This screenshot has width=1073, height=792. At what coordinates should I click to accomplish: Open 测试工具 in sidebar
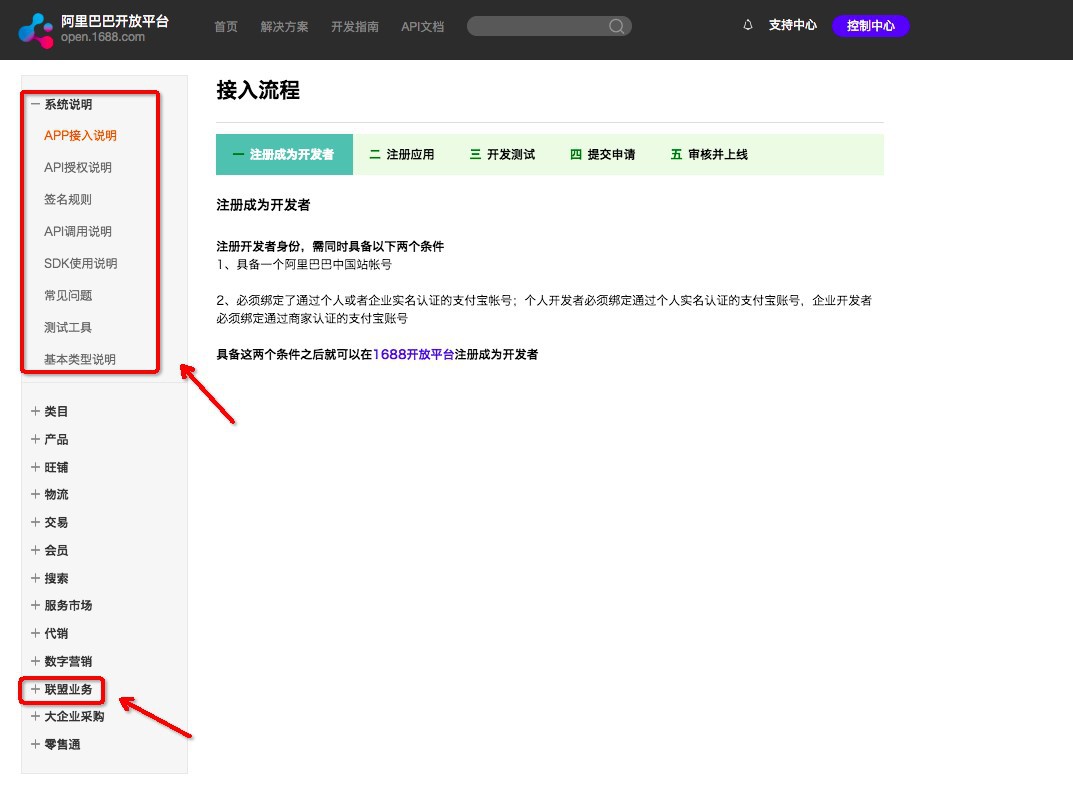[68, 327]
